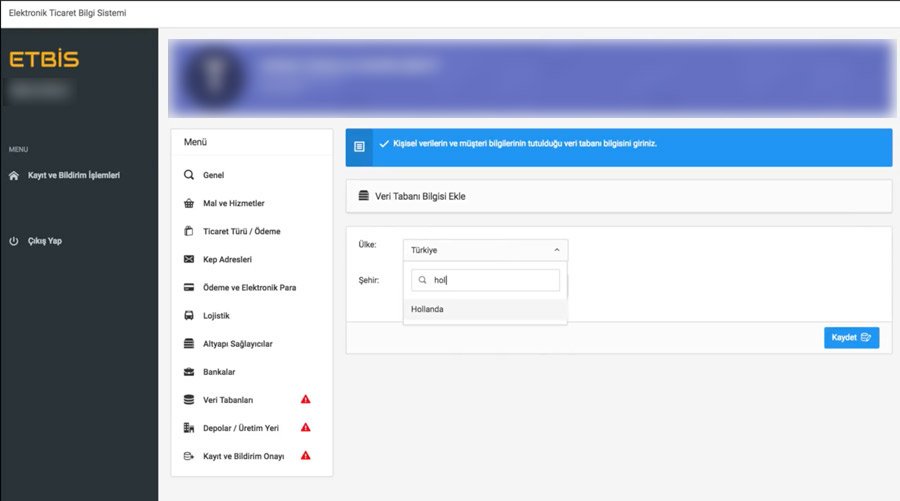Image resolution: width=900 pixels, height=501 pixels.
Task: Open Kayıt ve Bildirim Onayı
Action: point(243,456)
